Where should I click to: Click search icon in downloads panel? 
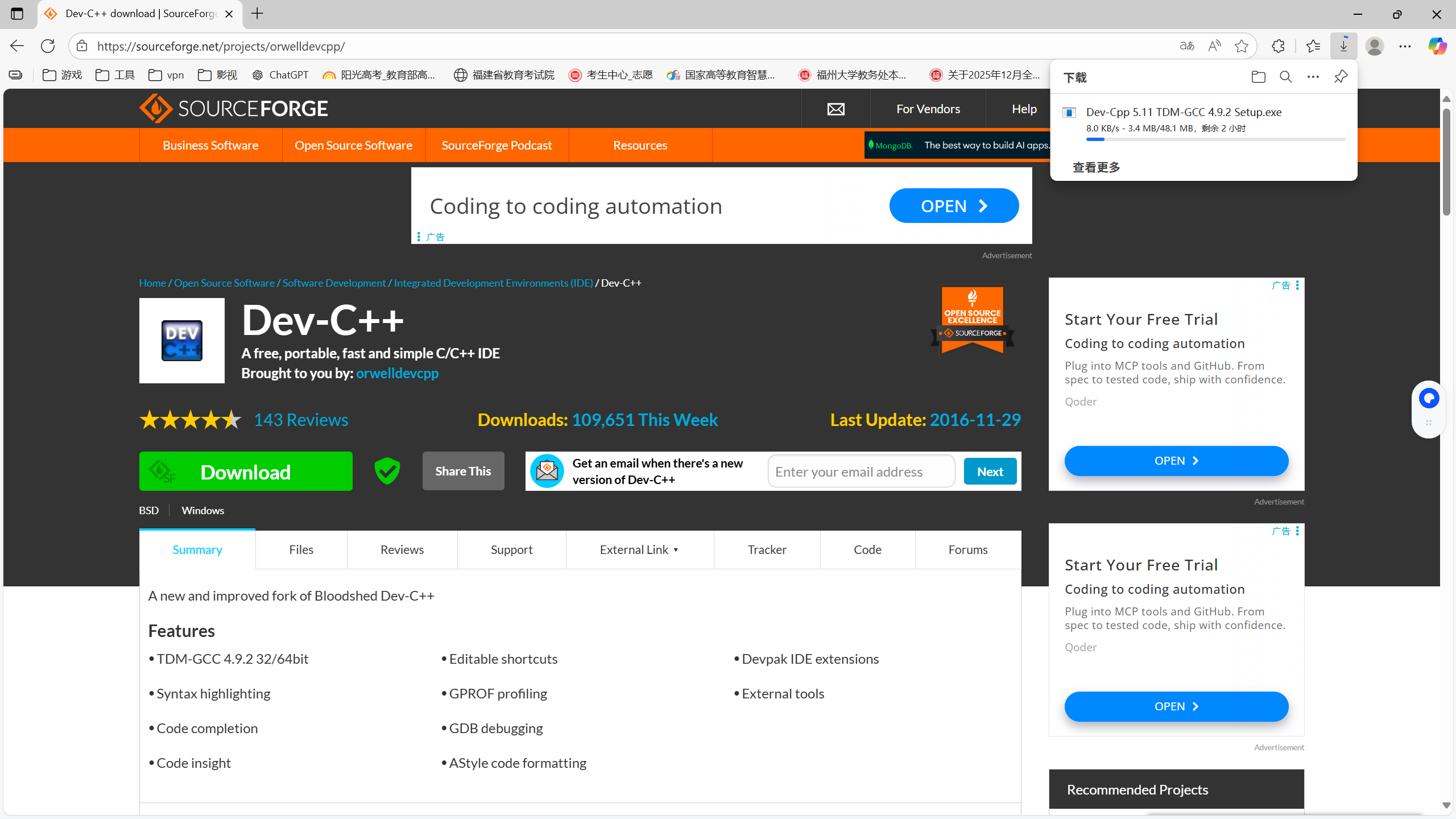click(1285, 77)
